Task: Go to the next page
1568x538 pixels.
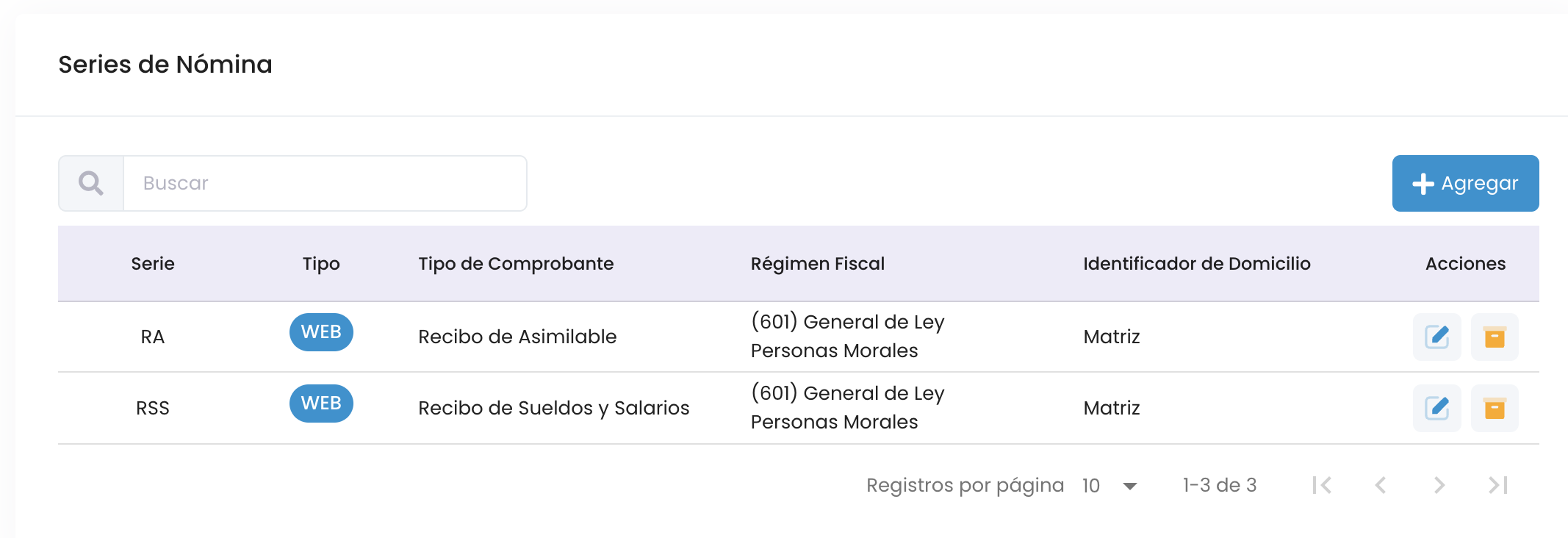Action: pyautogui.click(x=1439, y=485)
